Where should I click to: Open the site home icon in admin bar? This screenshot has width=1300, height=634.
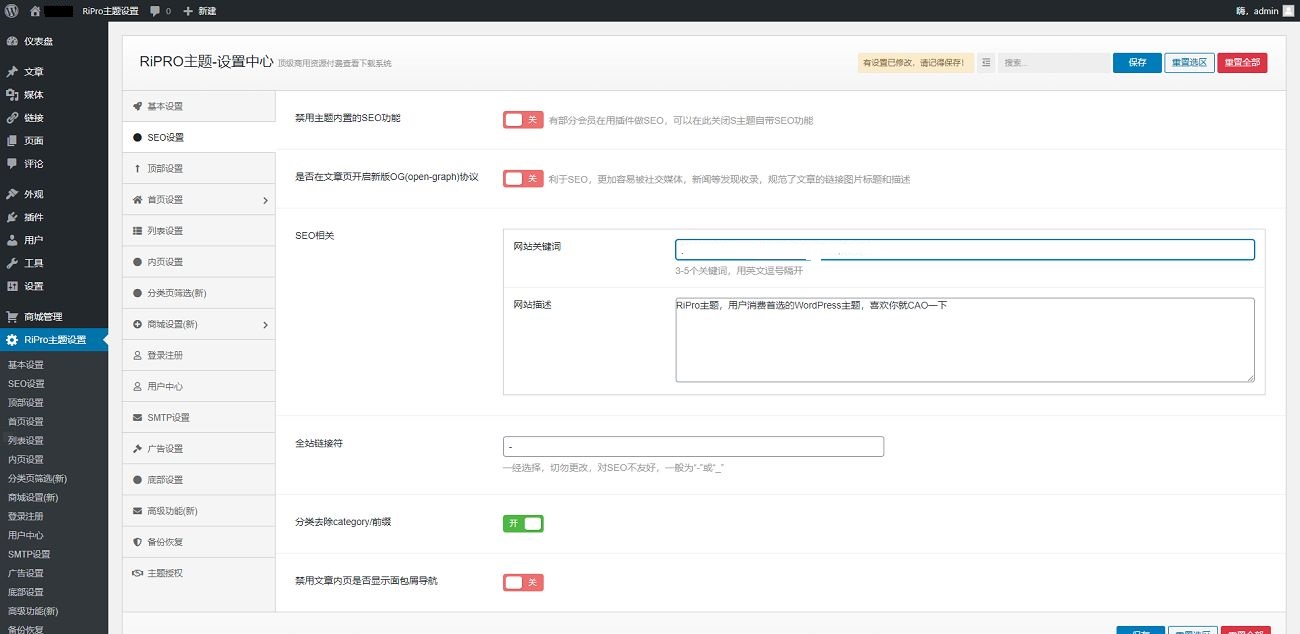tap(35, 11)
